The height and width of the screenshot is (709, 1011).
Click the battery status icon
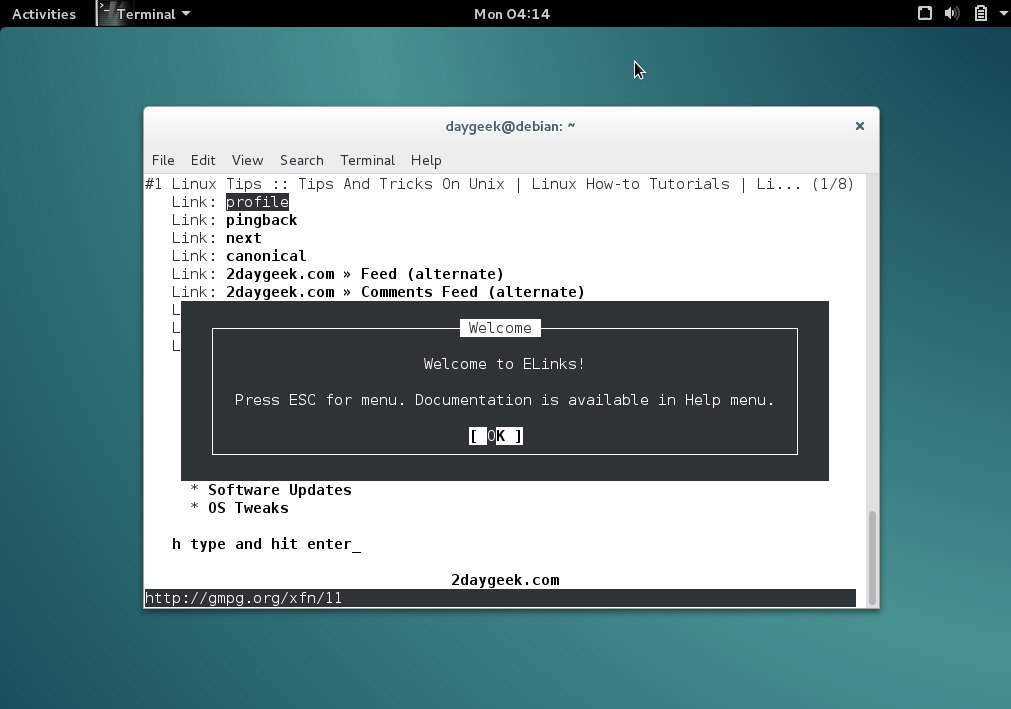click(x=980, y=13)
